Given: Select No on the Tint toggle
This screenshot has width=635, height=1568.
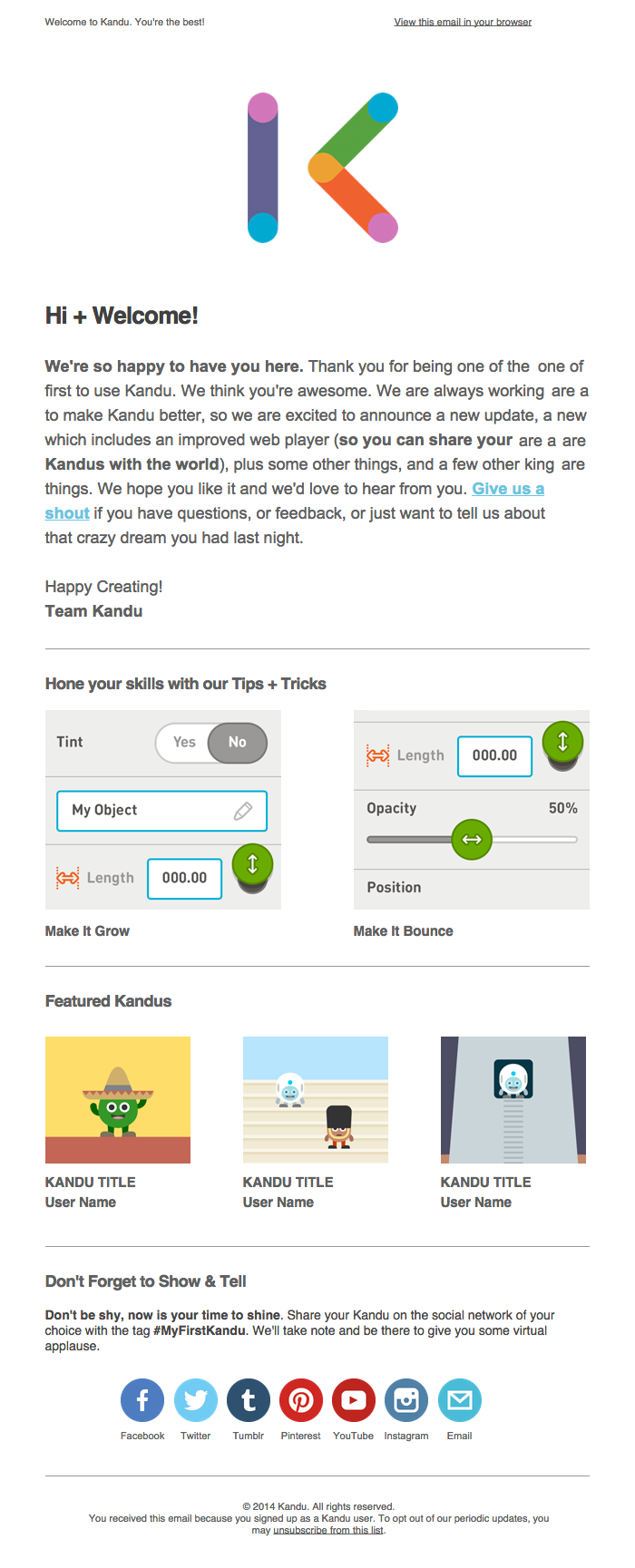Looking at the screenshot, I should [x=238, y=743].
